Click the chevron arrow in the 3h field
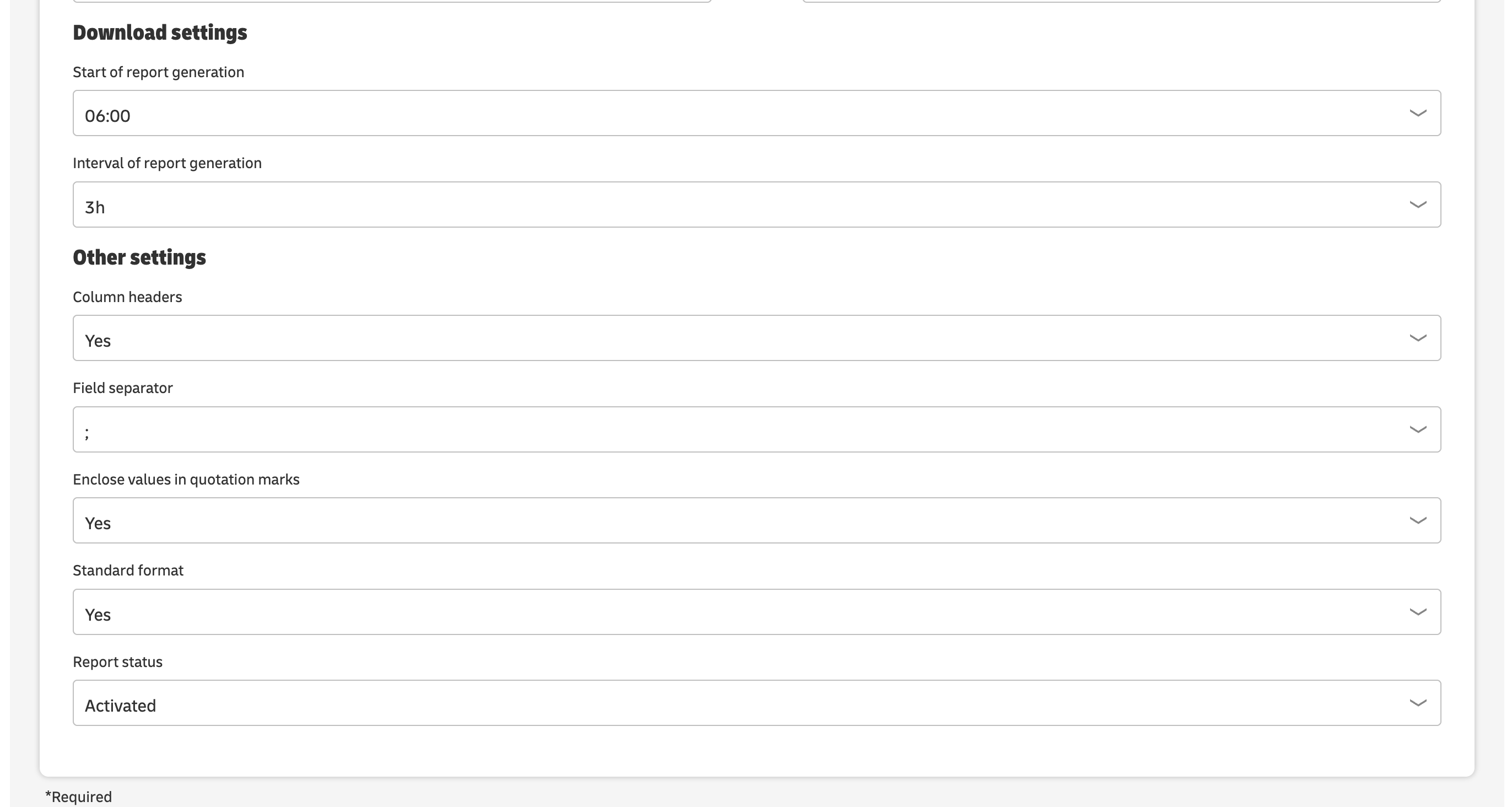 (x=1417, y=205)
